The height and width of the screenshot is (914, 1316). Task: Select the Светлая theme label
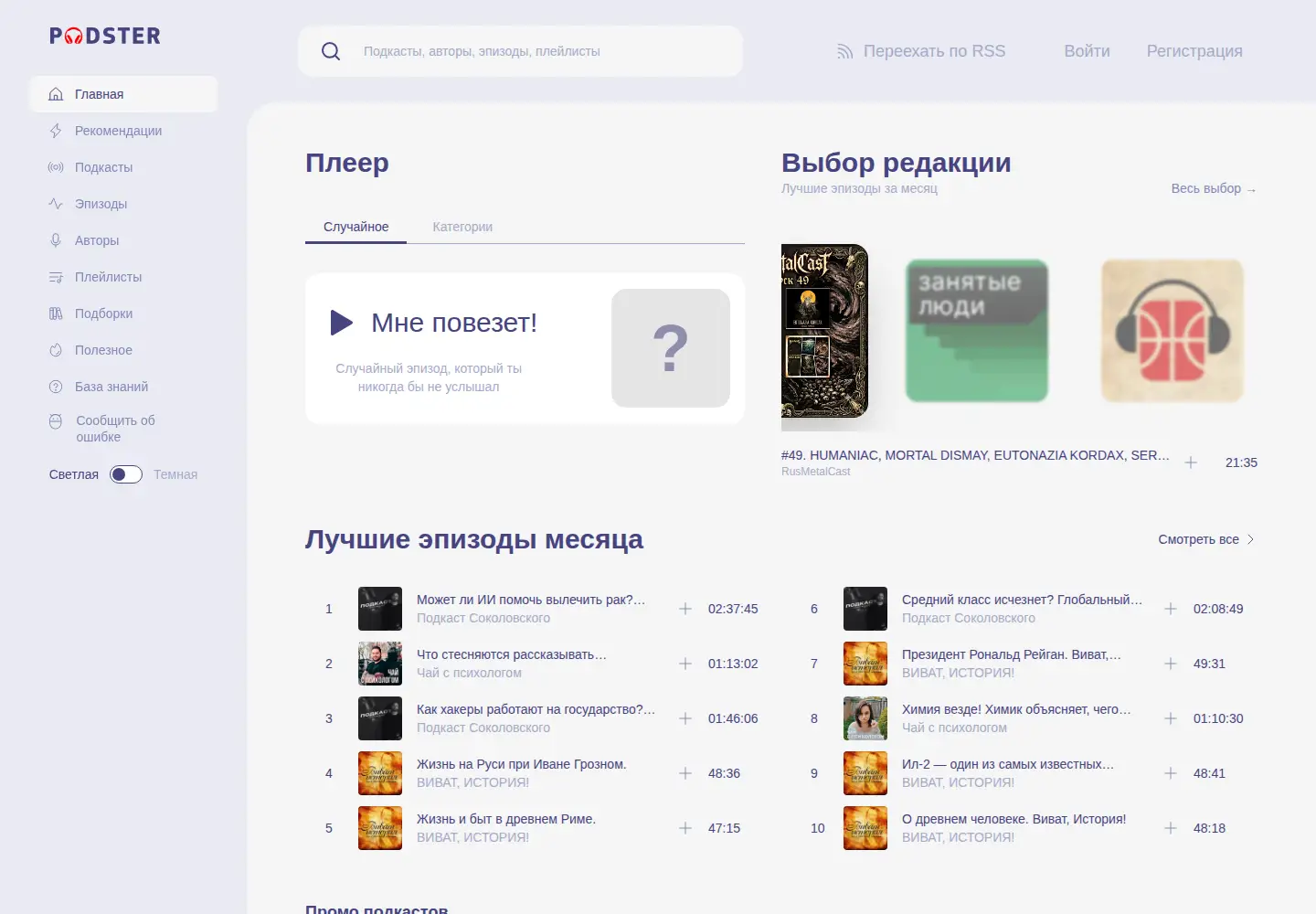[x=74, y=474]
